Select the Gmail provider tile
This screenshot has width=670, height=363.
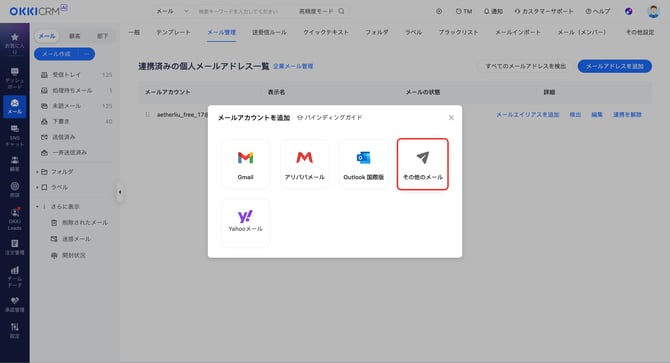[245, 164]
